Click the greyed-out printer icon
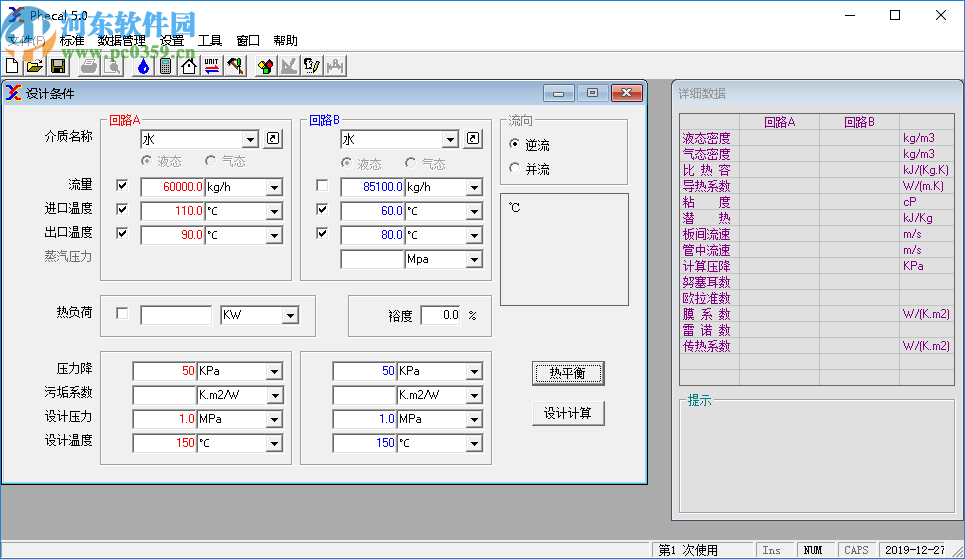This screenshot has width=965, height=559. coord(89,66)
